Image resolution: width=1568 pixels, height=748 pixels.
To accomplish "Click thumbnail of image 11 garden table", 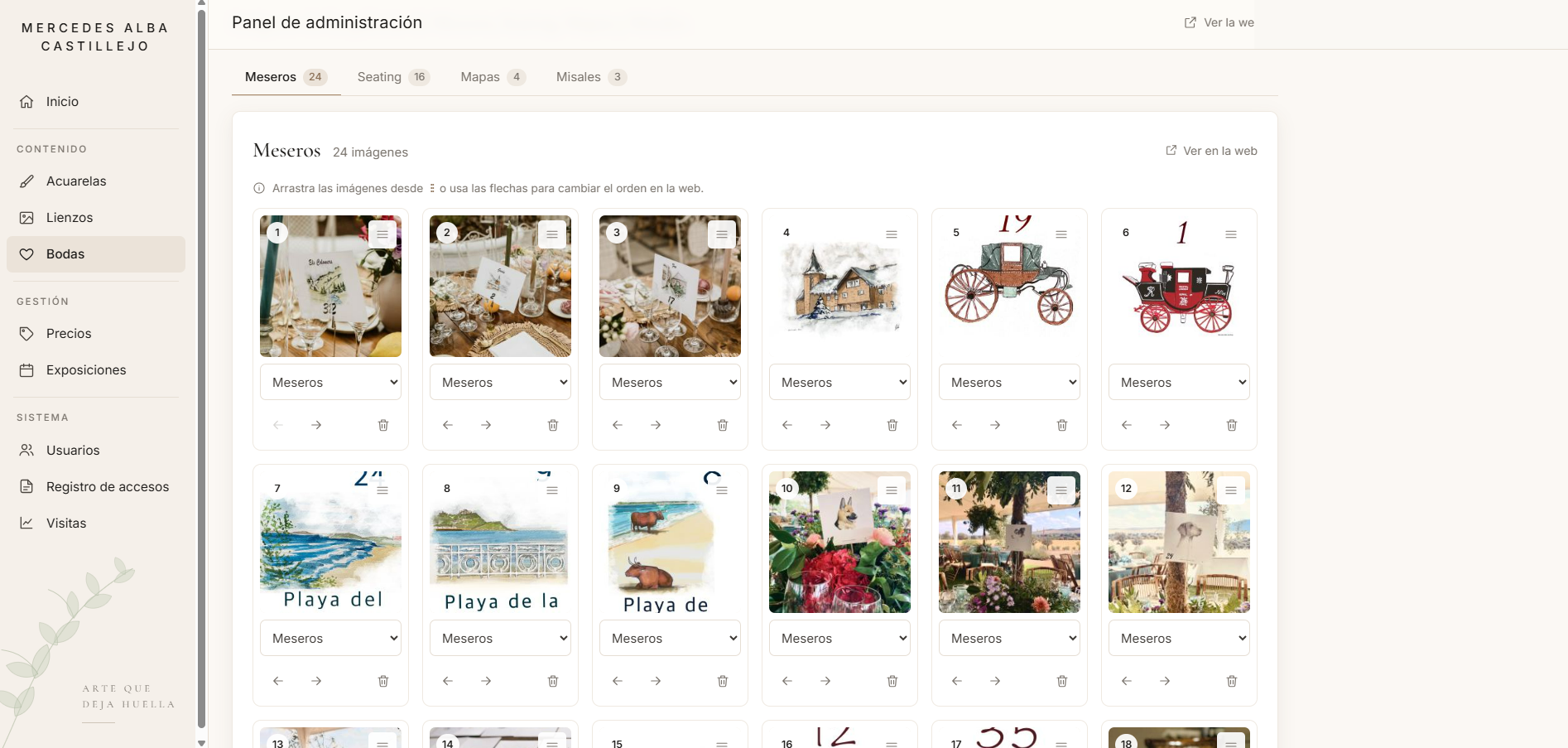I will pyautogui.click(x=1009, y=543).
